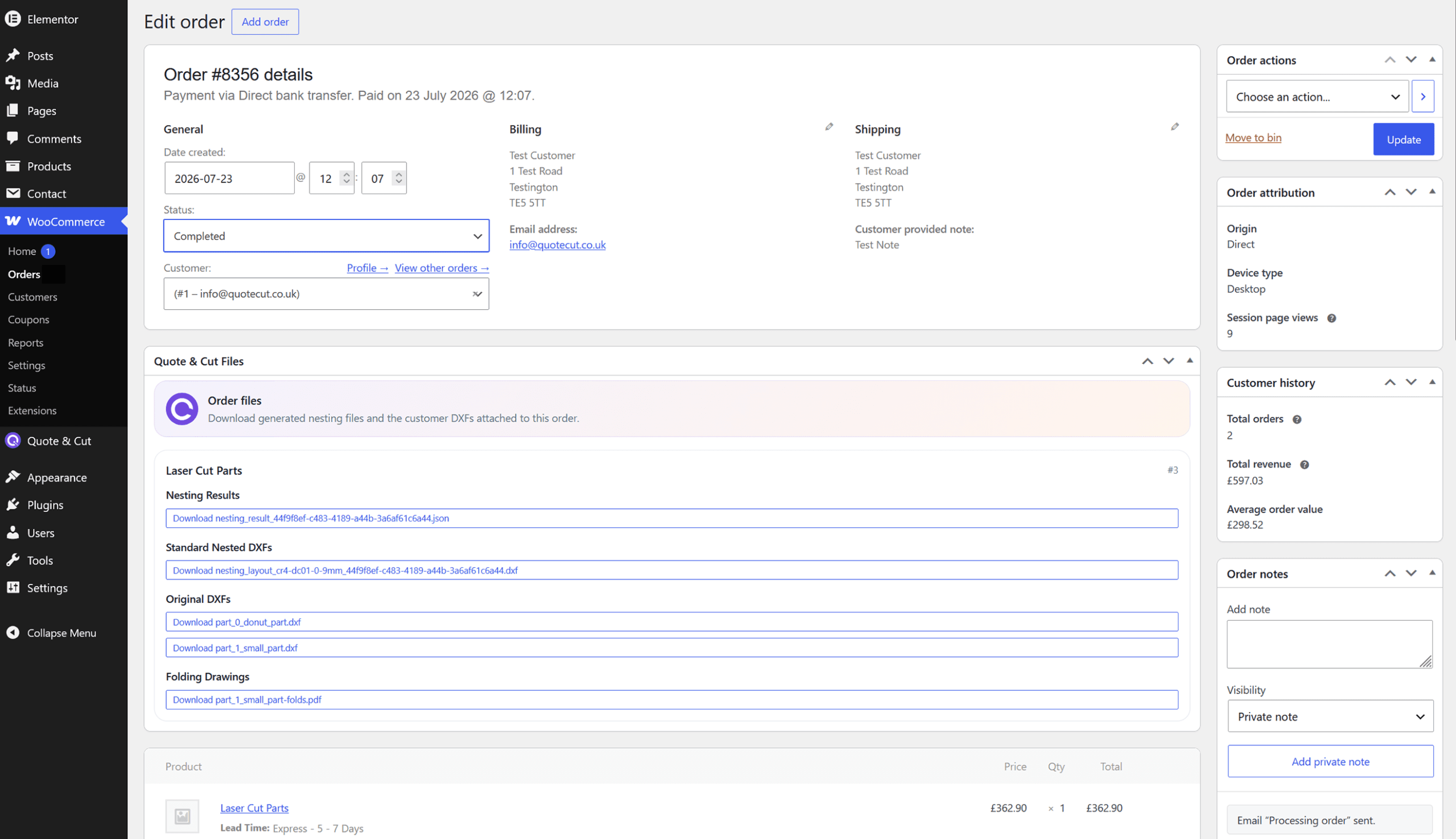Click the Collapse Menu arrow icon
Viewport: 1456px width, 839px height.
[x=13, y=633]
